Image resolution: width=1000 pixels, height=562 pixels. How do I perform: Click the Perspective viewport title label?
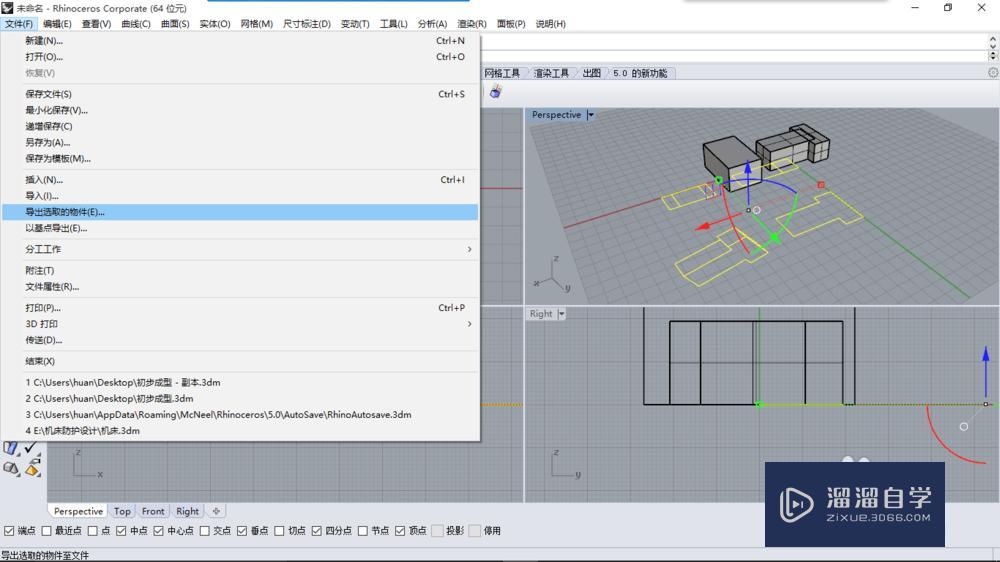coord(556,115)
